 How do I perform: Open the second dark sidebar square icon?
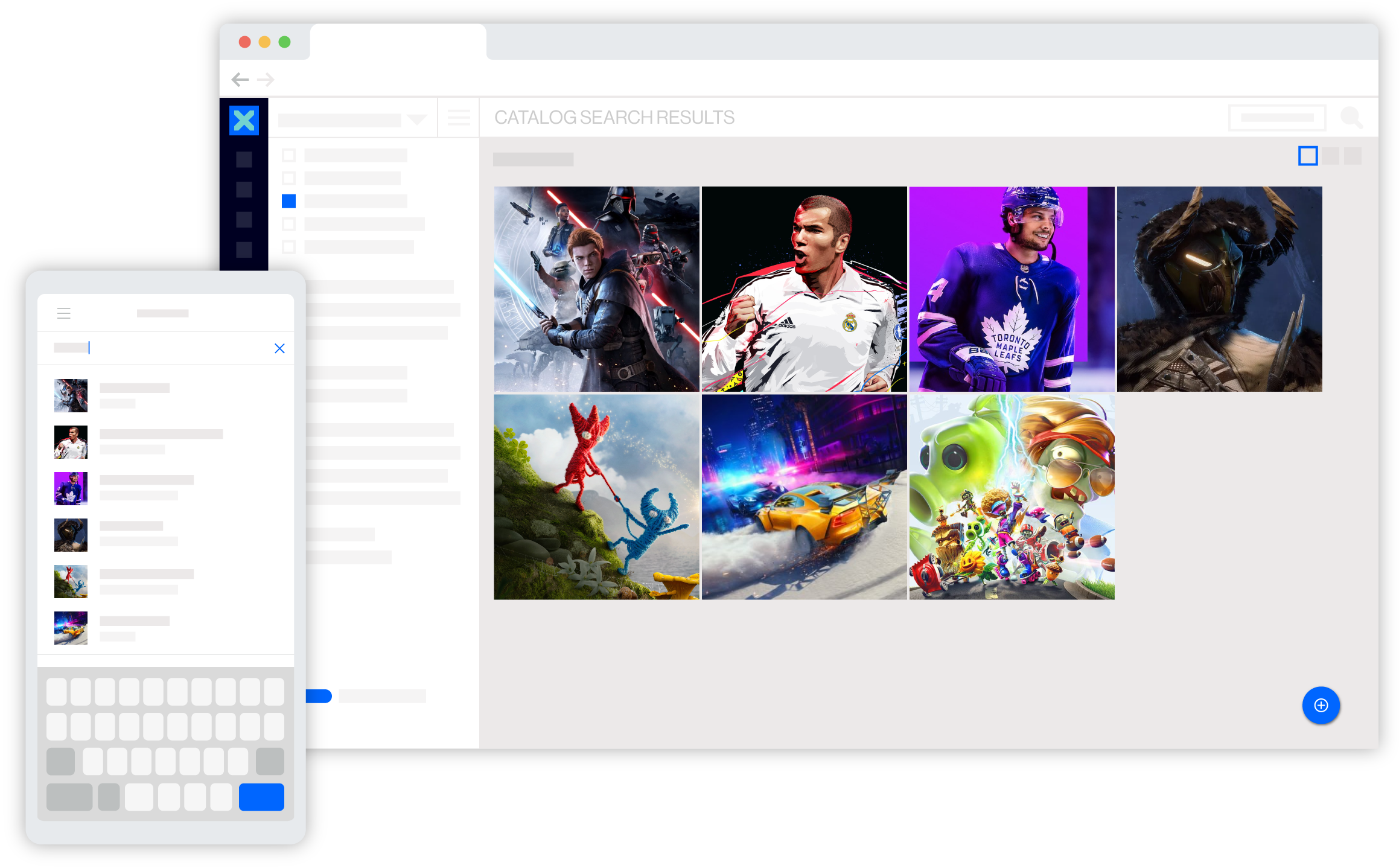(244, 190)
